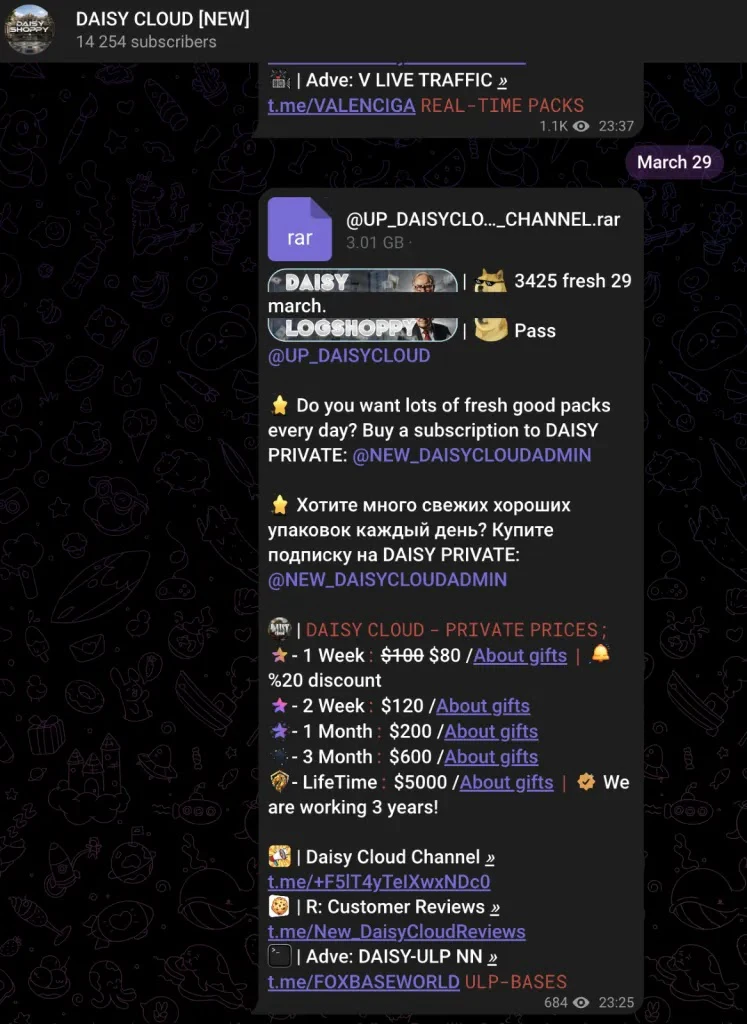Image resolution: width=747 pixels, height=1024 pixels.
Task: Open @NEW_DAISYCLOUDADMIN mention in English paragraph
Action: (x=471, y=455)
